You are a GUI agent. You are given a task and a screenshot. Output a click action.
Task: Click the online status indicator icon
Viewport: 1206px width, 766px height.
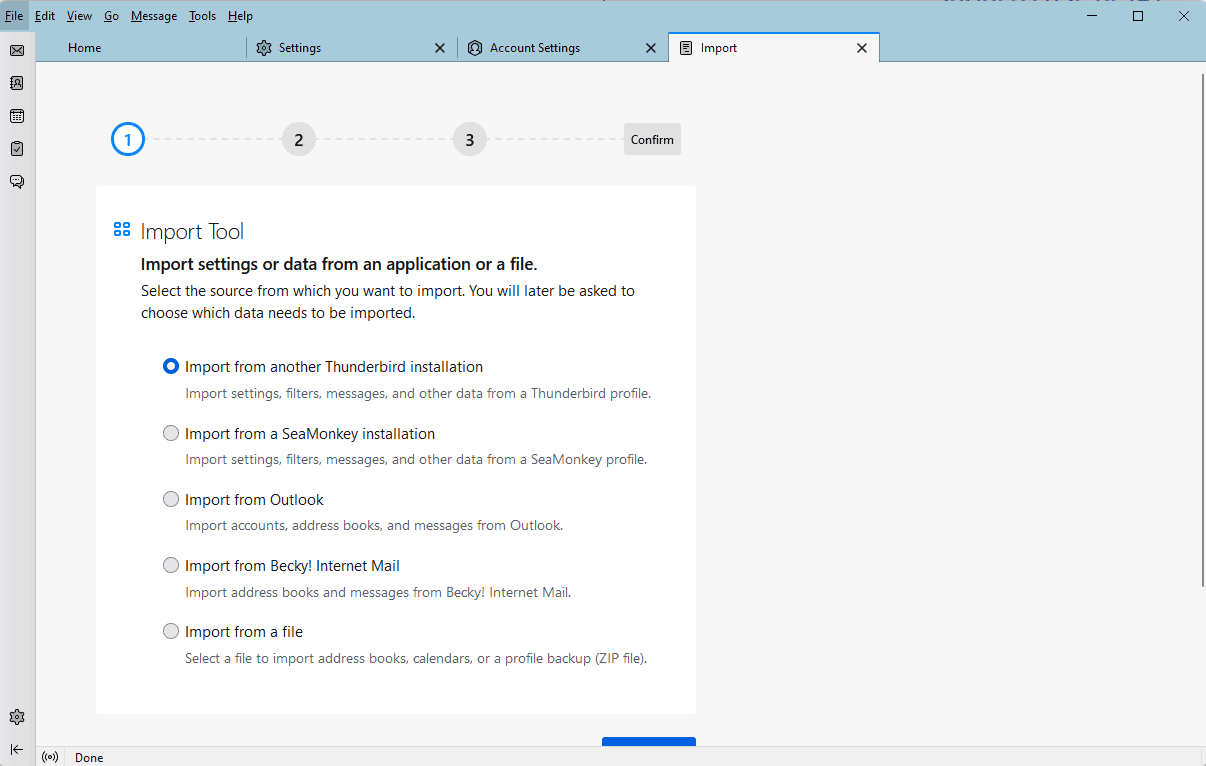coord(50,757)
